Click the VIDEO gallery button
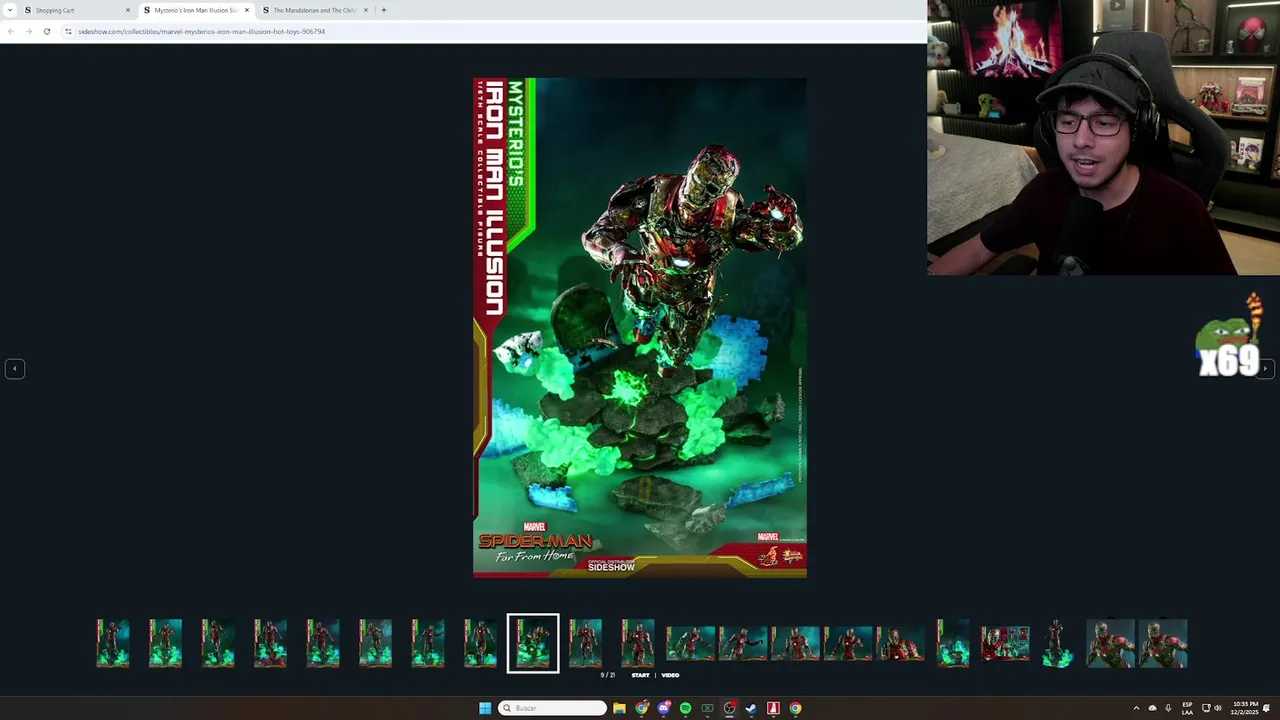Screen dimensions: 1280x720 [x=670, y=675]
